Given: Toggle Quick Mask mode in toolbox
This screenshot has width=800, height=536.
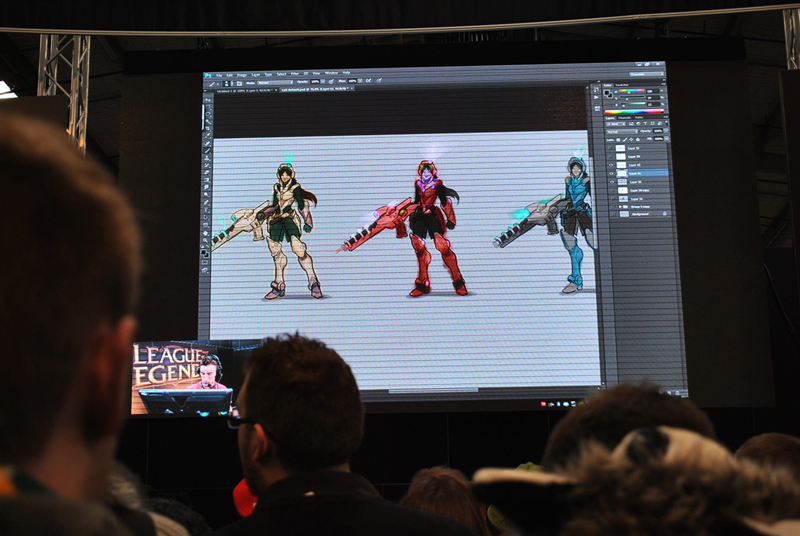Looking at the screenshot, I should pyautogui.click(x=205, y=262).
